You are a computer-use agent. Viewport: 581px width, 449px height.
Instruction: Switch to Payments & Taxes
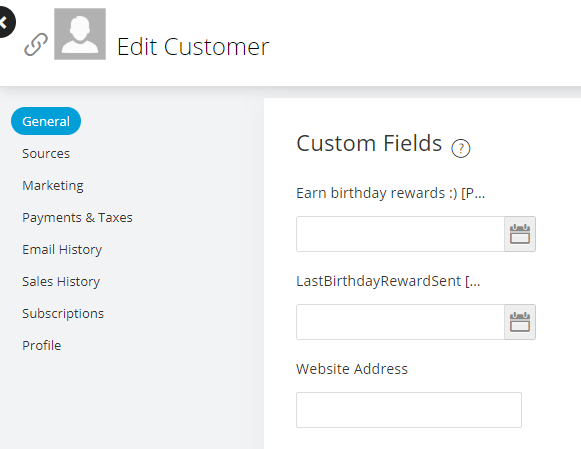[77, 217]
